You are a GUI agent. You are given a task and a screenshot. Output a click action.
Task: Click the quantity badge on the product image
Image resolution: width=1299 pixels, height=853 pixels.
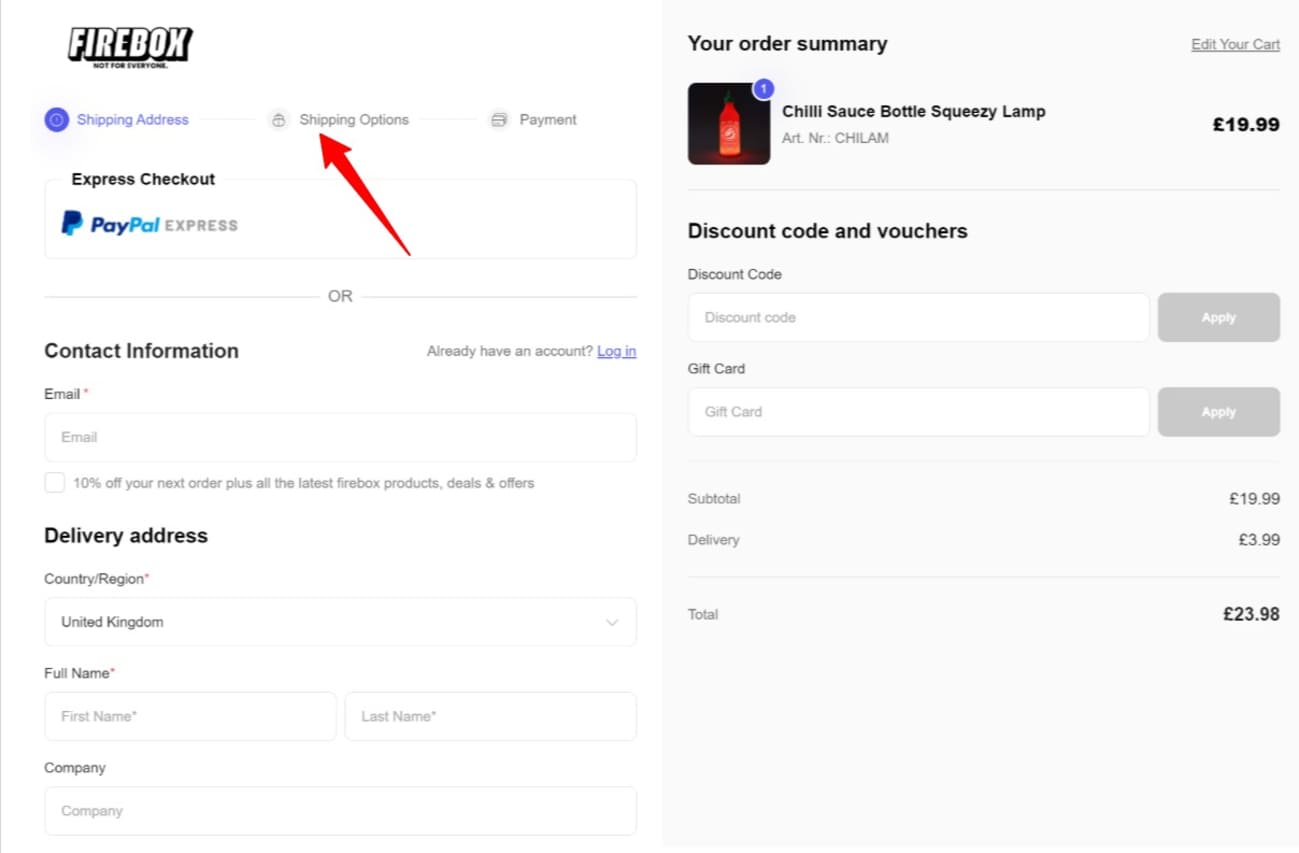click(763, 88)
